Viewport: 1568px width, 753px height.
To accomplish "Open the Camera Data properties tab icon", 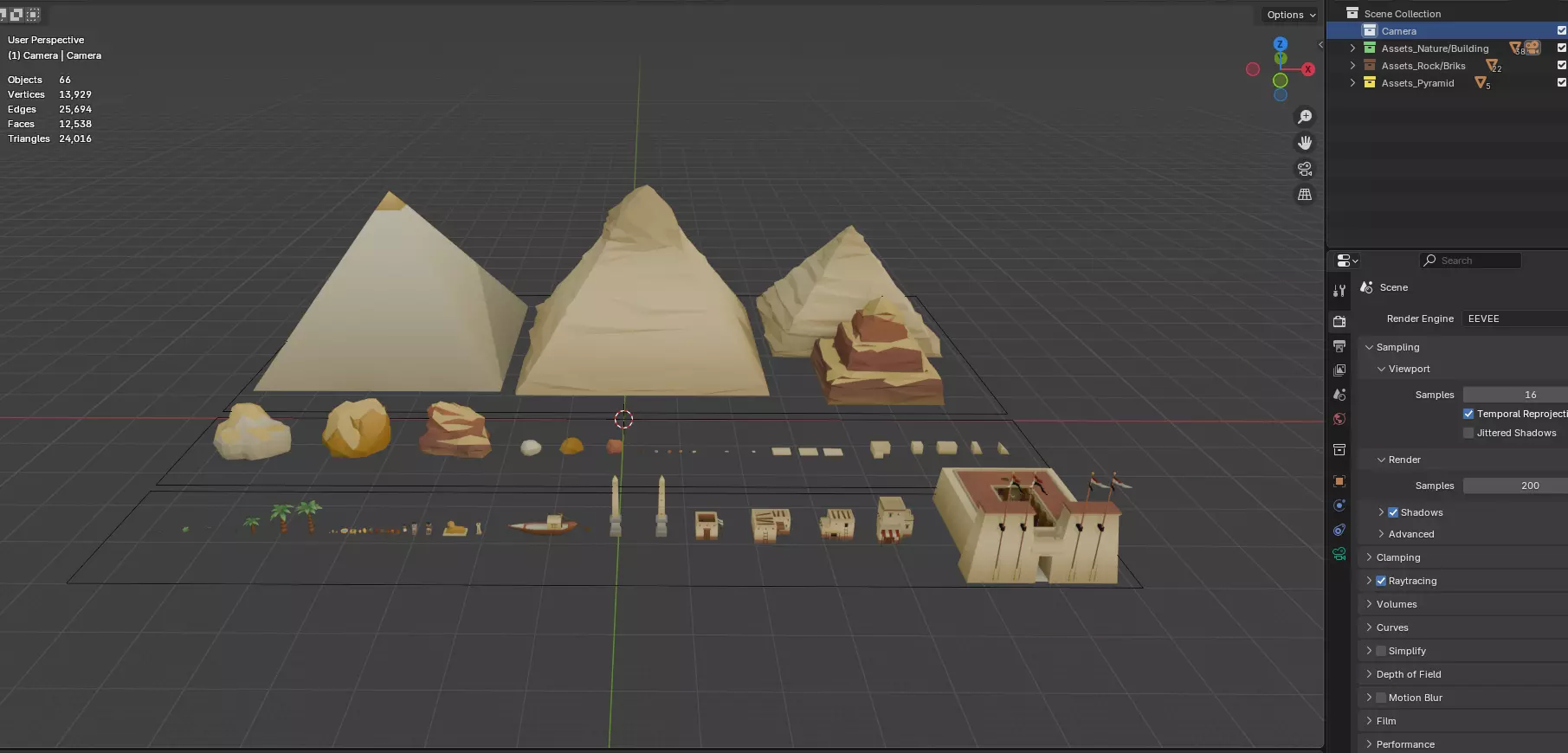I will (1339, 554).
